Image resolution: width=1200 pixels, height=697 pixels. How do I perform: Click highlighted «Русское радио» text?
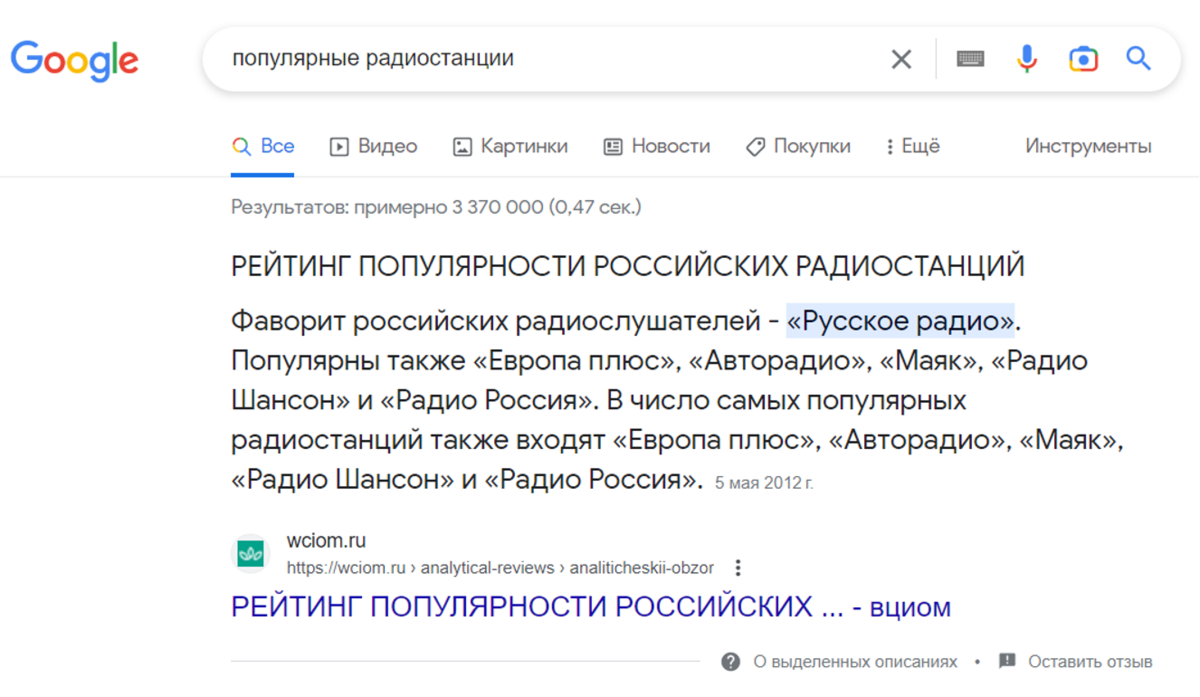[900, 322]
